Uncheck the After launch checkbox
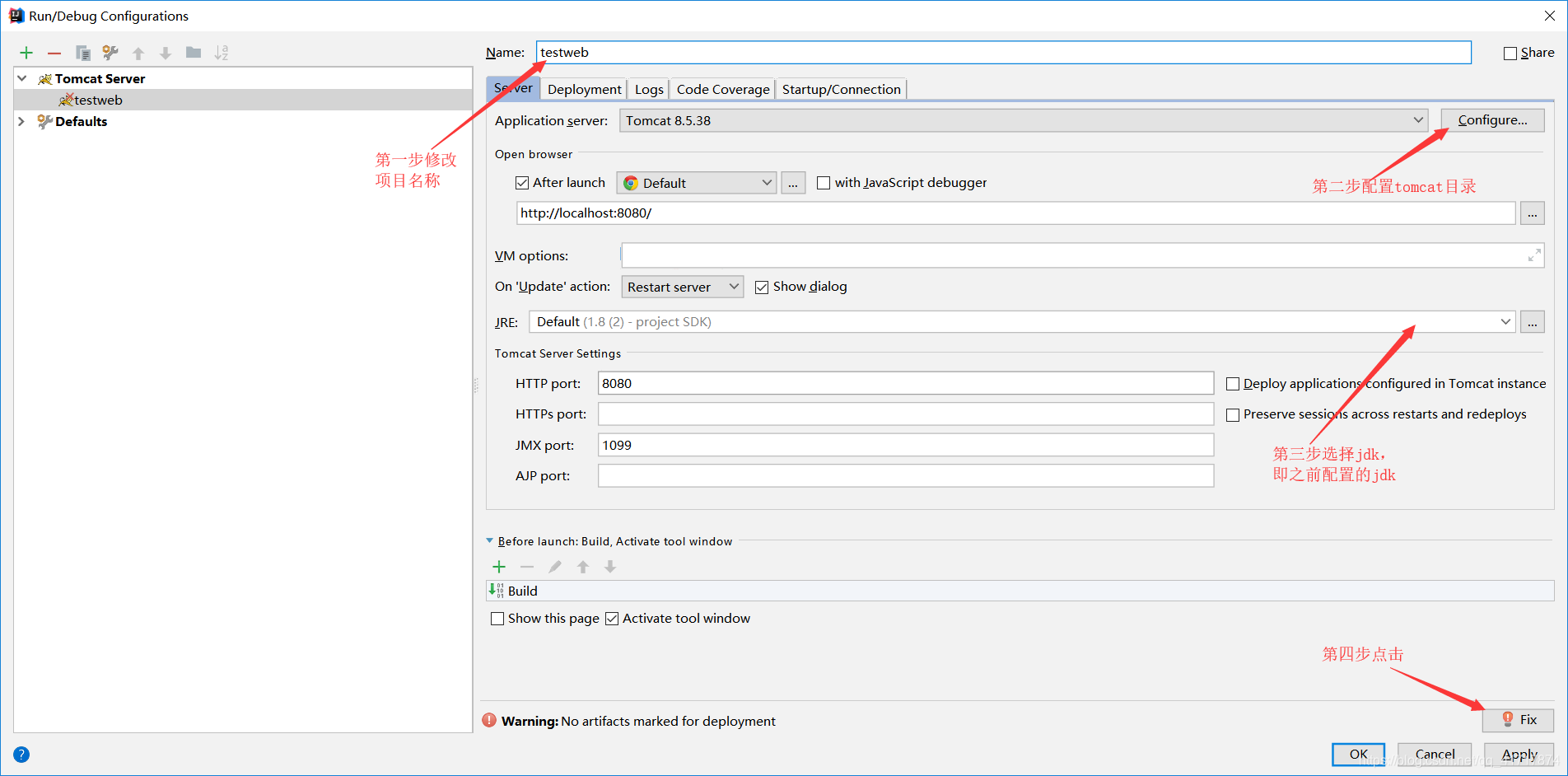Screen dimensions: 1568x776 click(x=522, y=183)
